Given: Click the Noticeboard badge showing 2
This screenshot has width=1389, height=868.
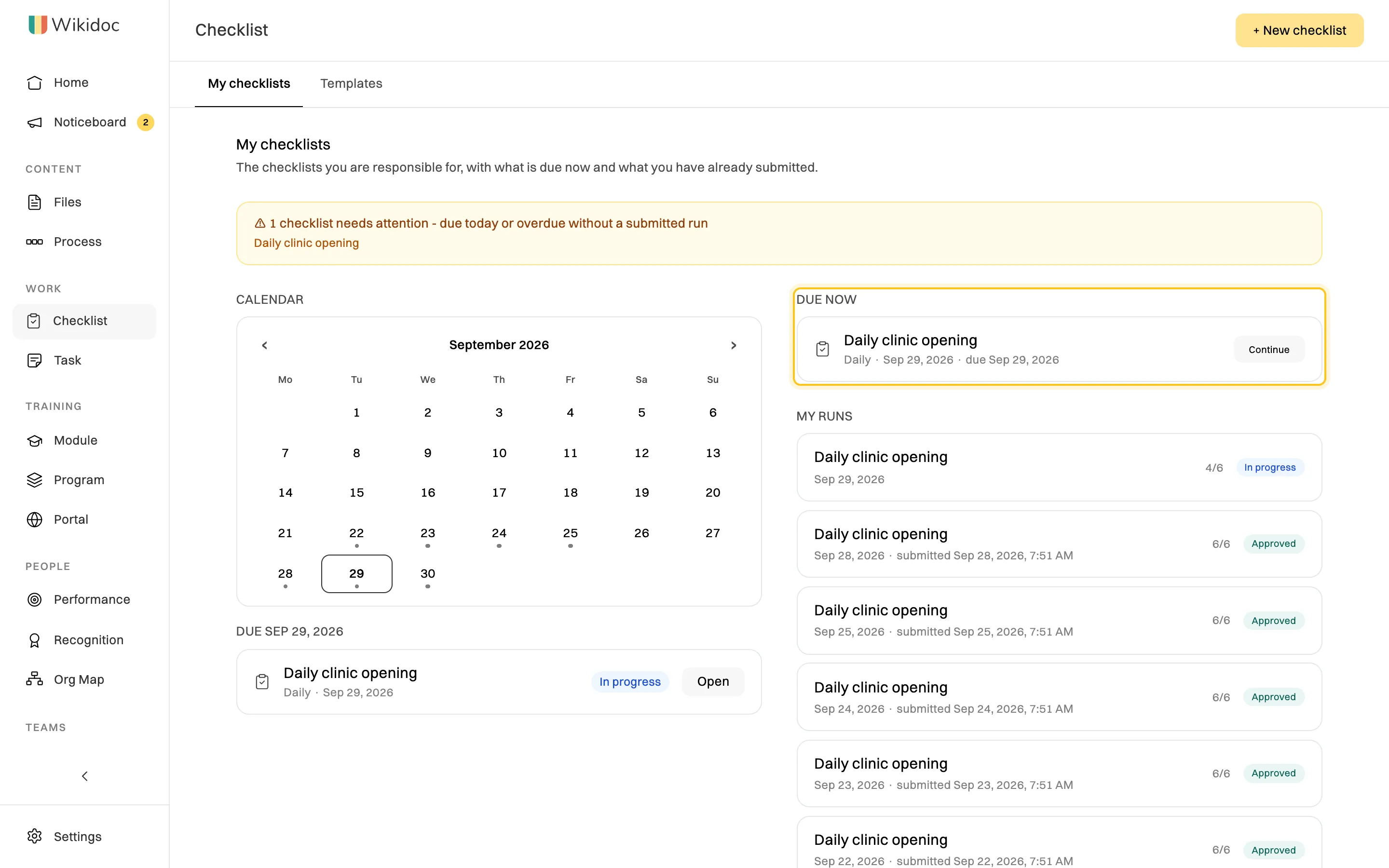Looking at the screenshot, I should tap(146, 122).
